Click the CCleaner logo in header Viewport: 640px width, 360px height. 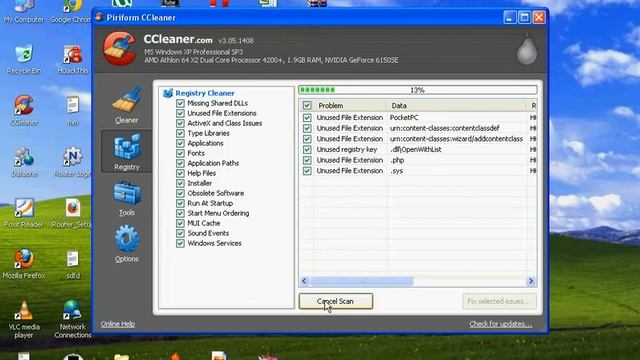tap(120, 49)
